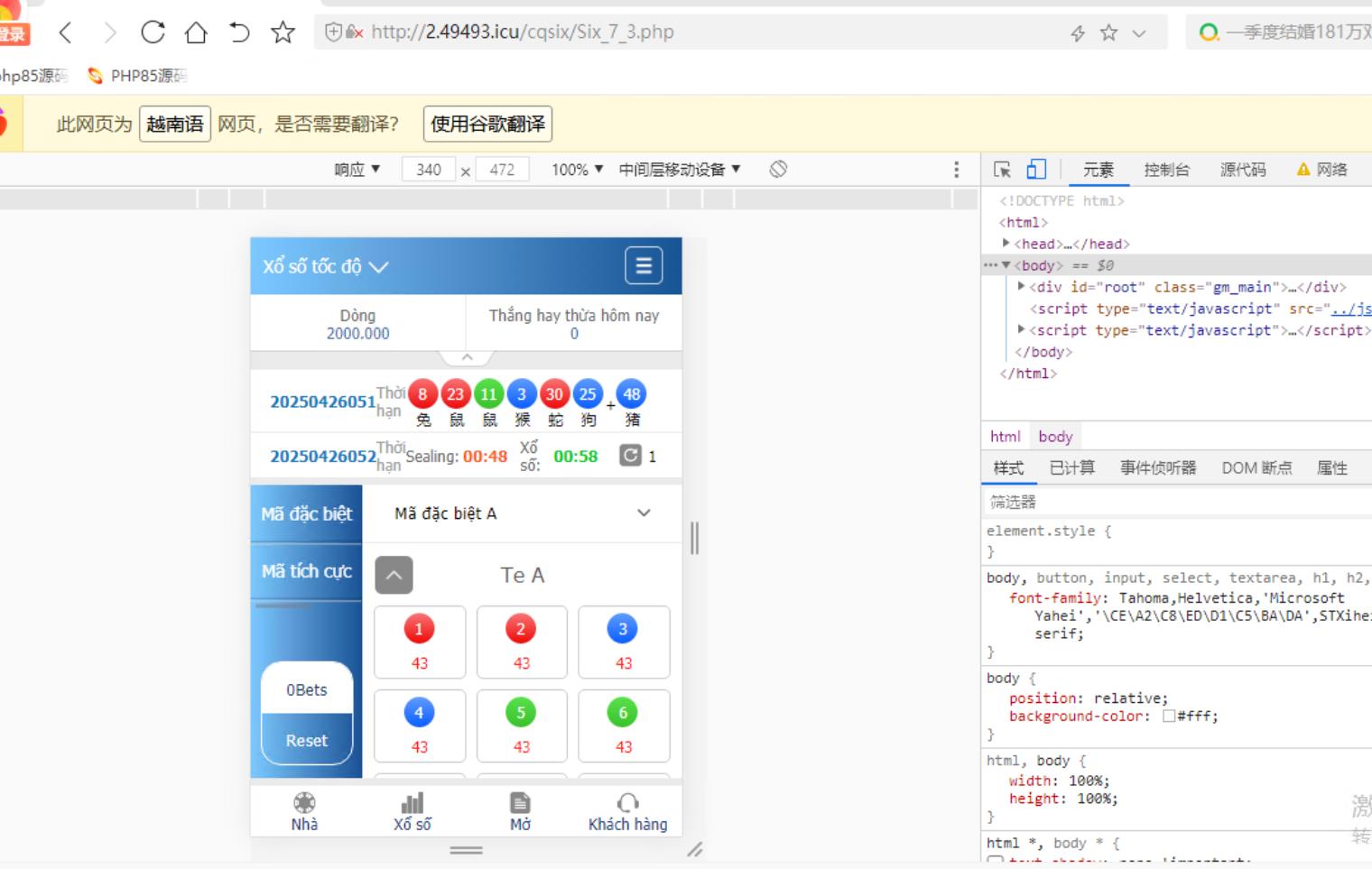Viewport: 1372px width, 869px height.
Task: Switch to the 控制台 console tab
Action: pyautogui.click(x=1166, y=170)
